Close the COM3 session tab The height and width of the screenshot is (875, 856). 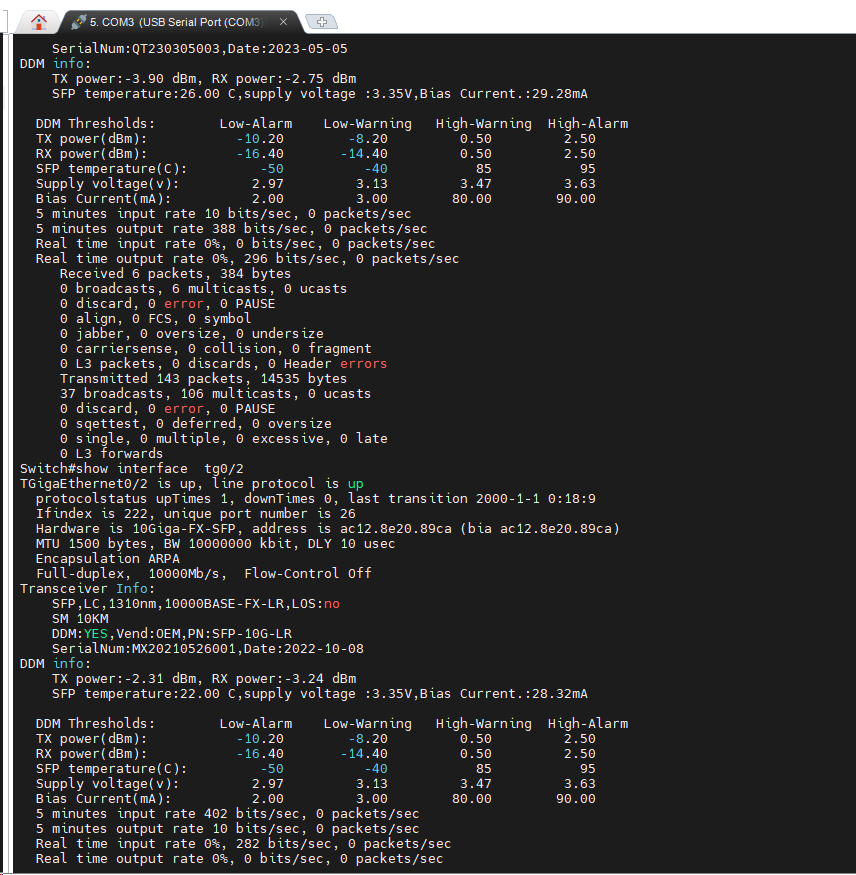click(283, 22)
